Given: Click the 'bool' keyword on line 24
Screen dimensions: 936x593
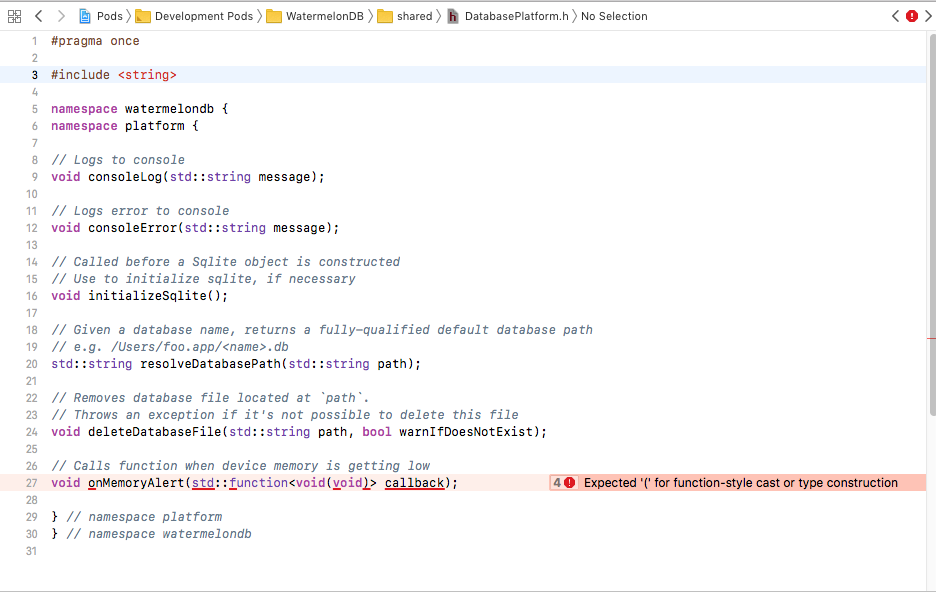Looking at the screenshot, I should pyautogui.click(x=377, y=432).
